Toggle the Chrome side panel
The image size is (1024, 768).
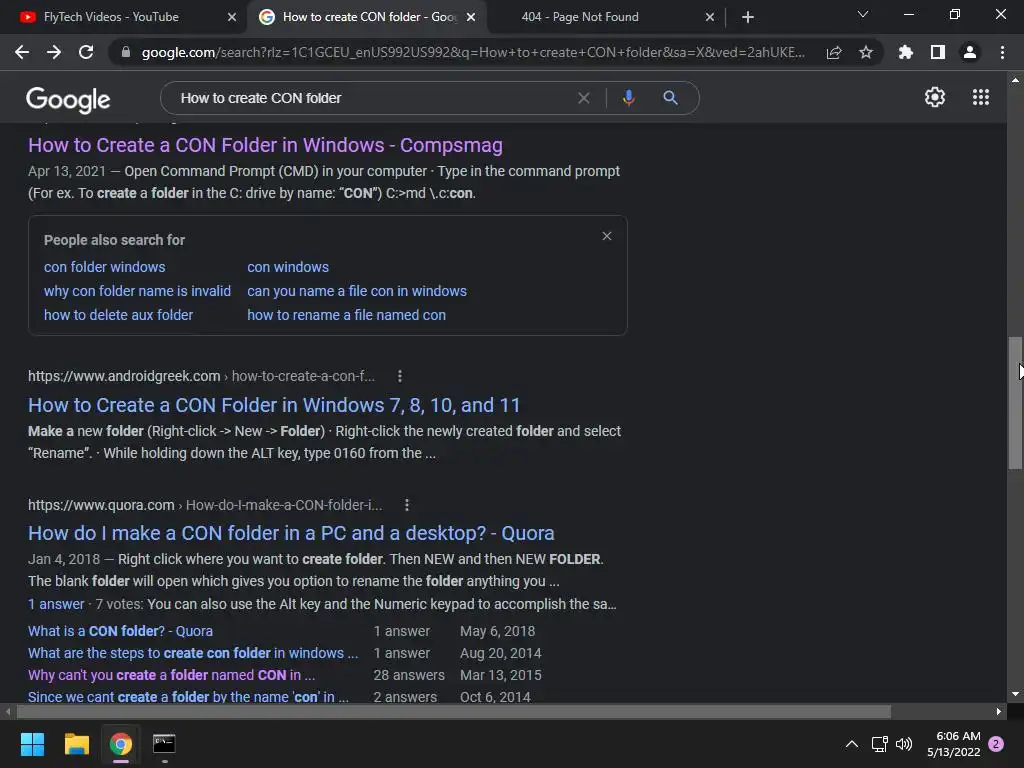938,52
